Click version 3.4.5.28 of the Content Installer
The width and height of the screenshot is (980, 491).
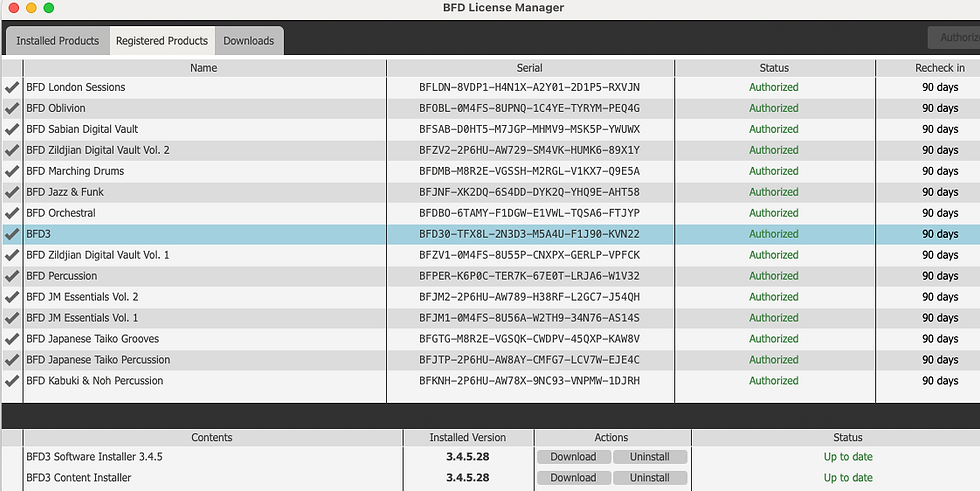coord(468,478)
